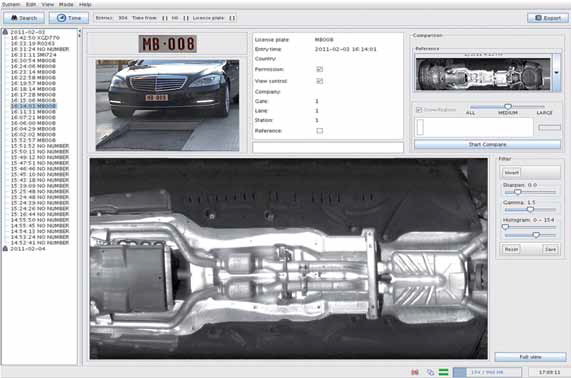Click the Gamma slider handle
572x378 pixels.
point(530,209)
